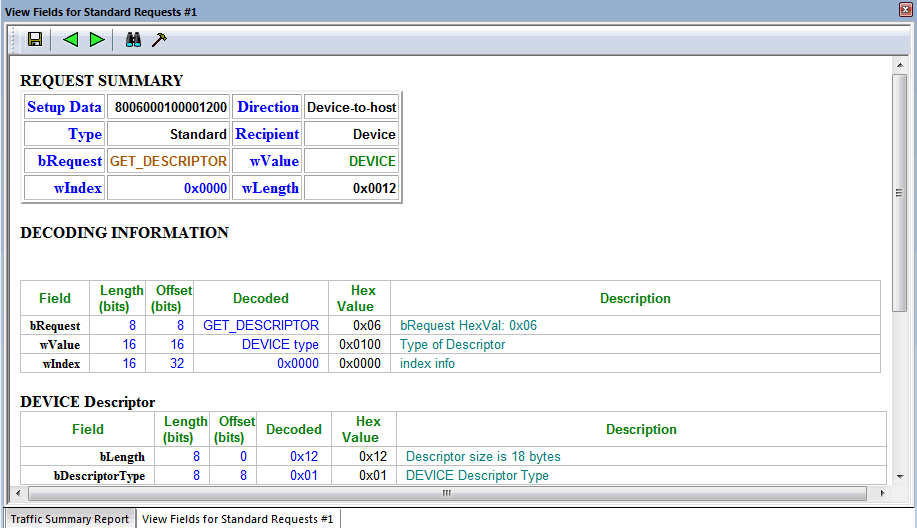917x528 pixels.
Task: Click Description header in DEVICE Descriptor table
Action: point(641,429)
